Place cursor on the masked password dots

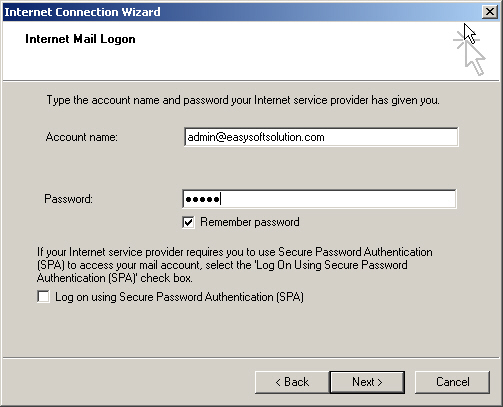(x=202, y=199)
